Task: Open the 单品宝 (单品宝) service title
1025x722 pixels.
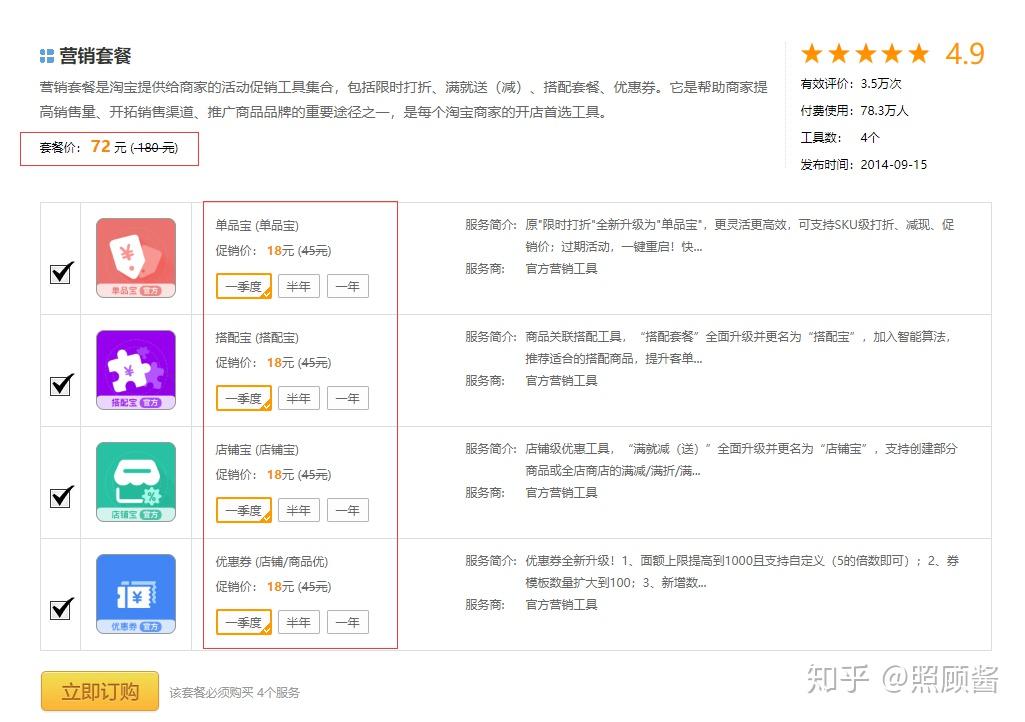Action: coord(257,226)
